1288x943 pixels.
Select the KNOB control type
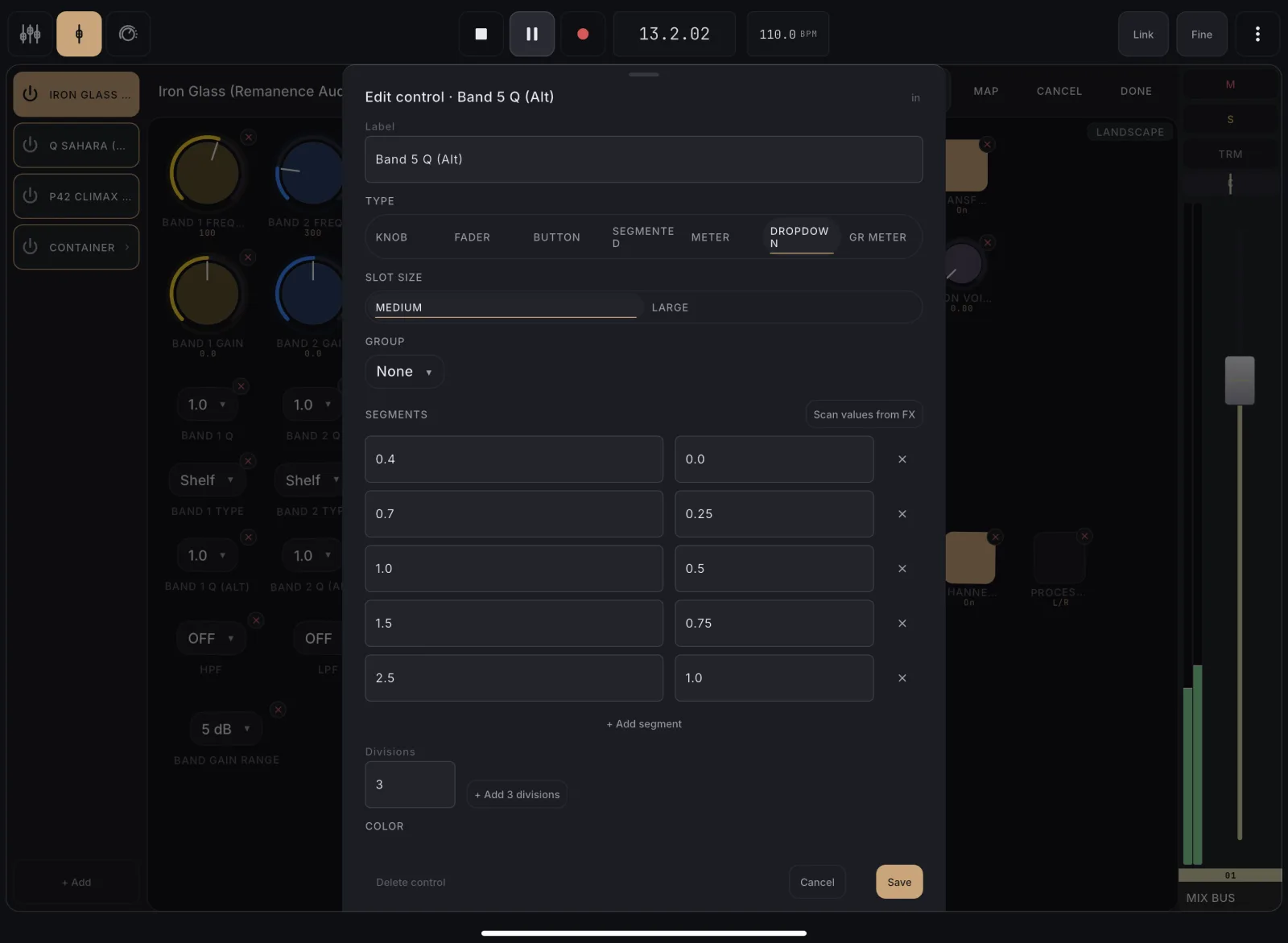click(x=391, y=237)
